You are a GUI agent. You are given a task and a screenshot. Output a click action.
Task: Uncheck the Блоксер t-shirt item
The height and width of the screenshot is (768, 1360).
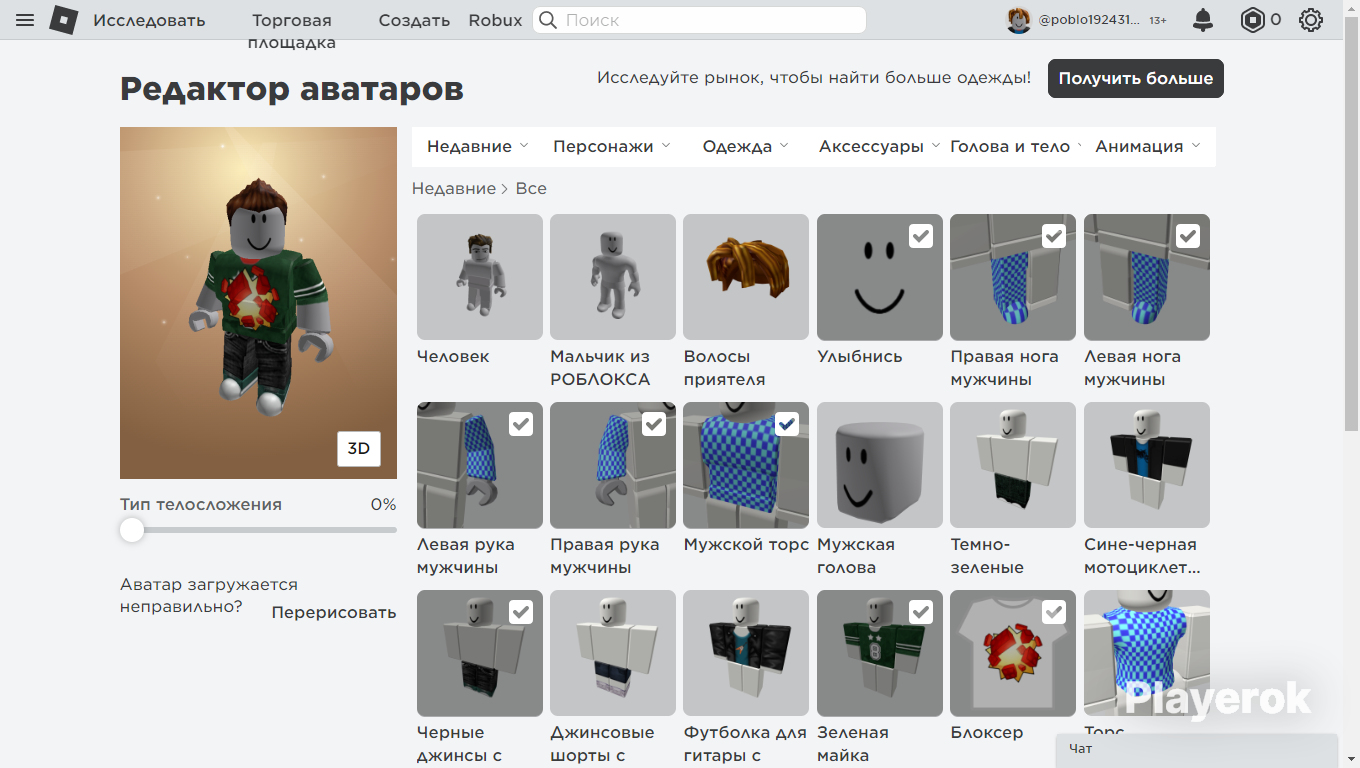[1054, 612]
